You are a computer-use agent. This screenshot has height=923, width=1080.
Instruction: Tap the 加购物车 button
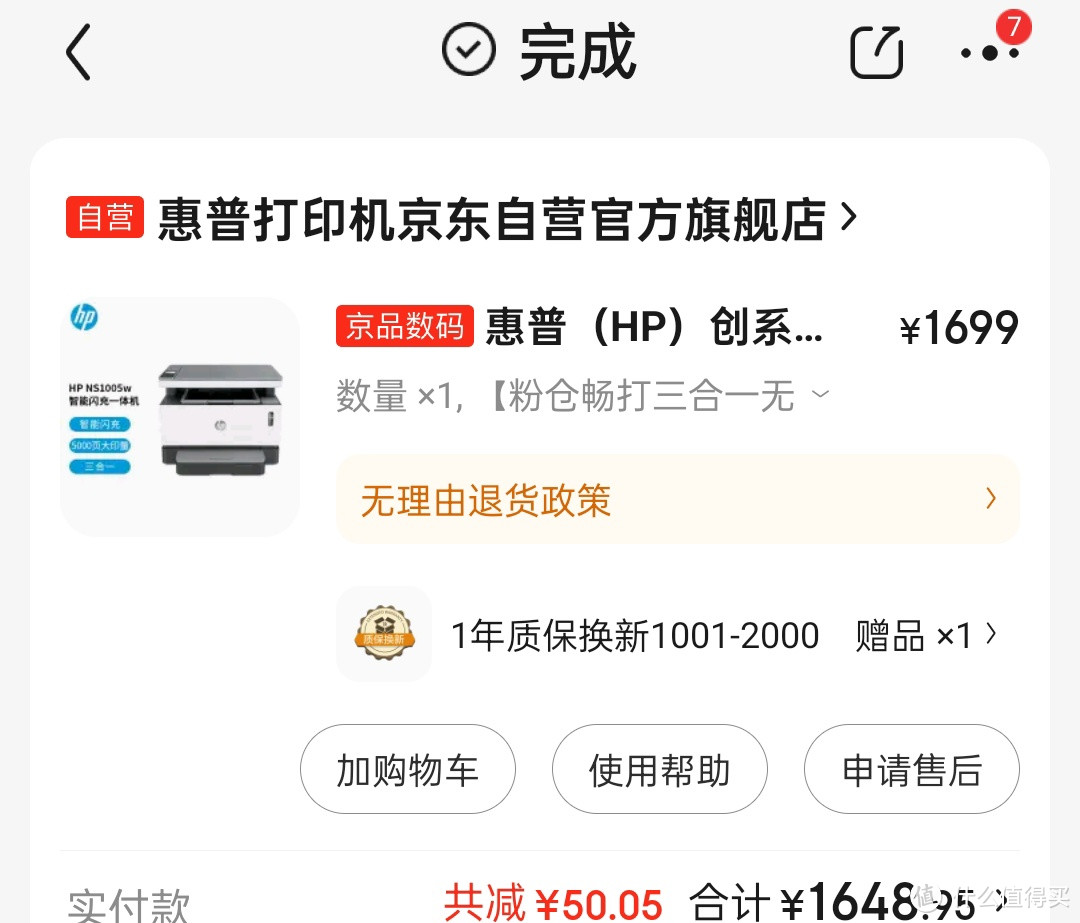pos(408,769)
